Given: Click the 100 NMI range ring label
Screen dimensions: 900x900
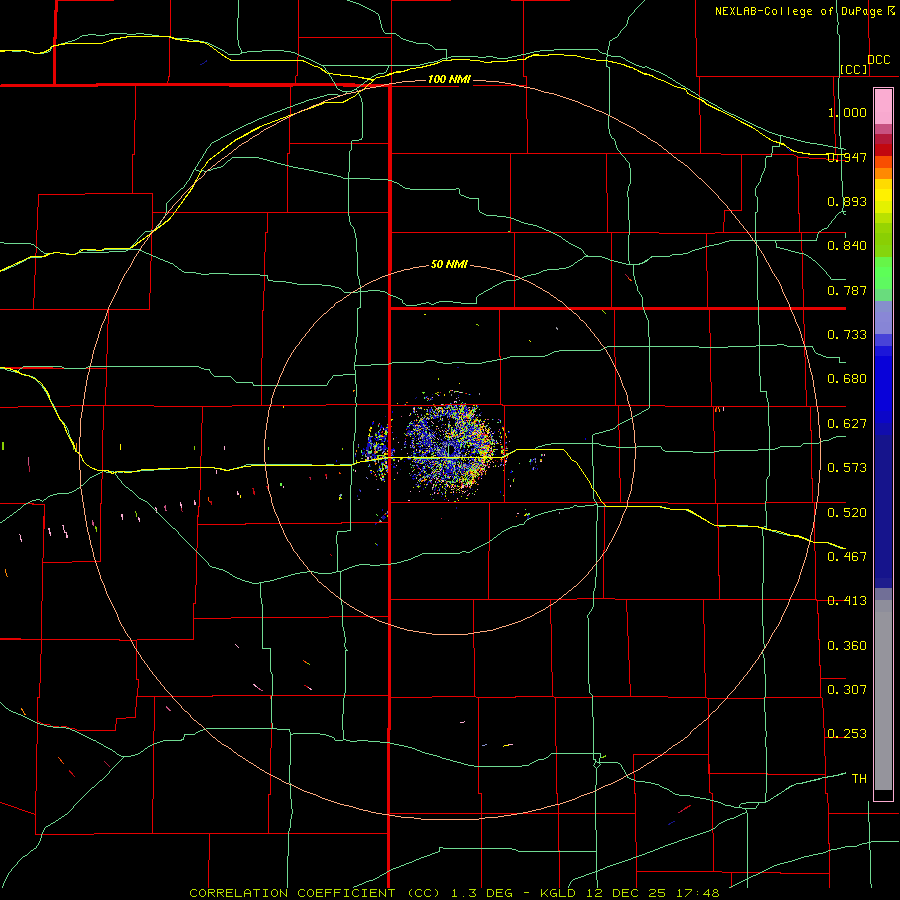Looking at the screenshot, I should click(x=449, y=79).
